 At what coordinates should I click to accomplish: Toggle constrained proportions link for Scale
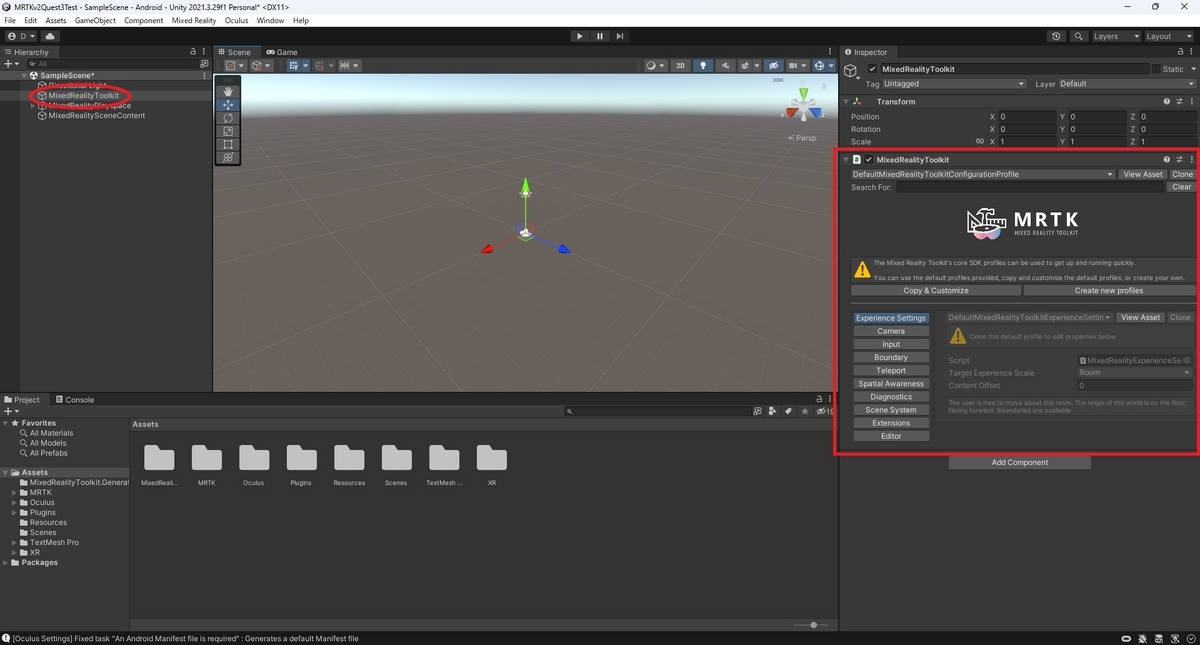coord(980,142)
